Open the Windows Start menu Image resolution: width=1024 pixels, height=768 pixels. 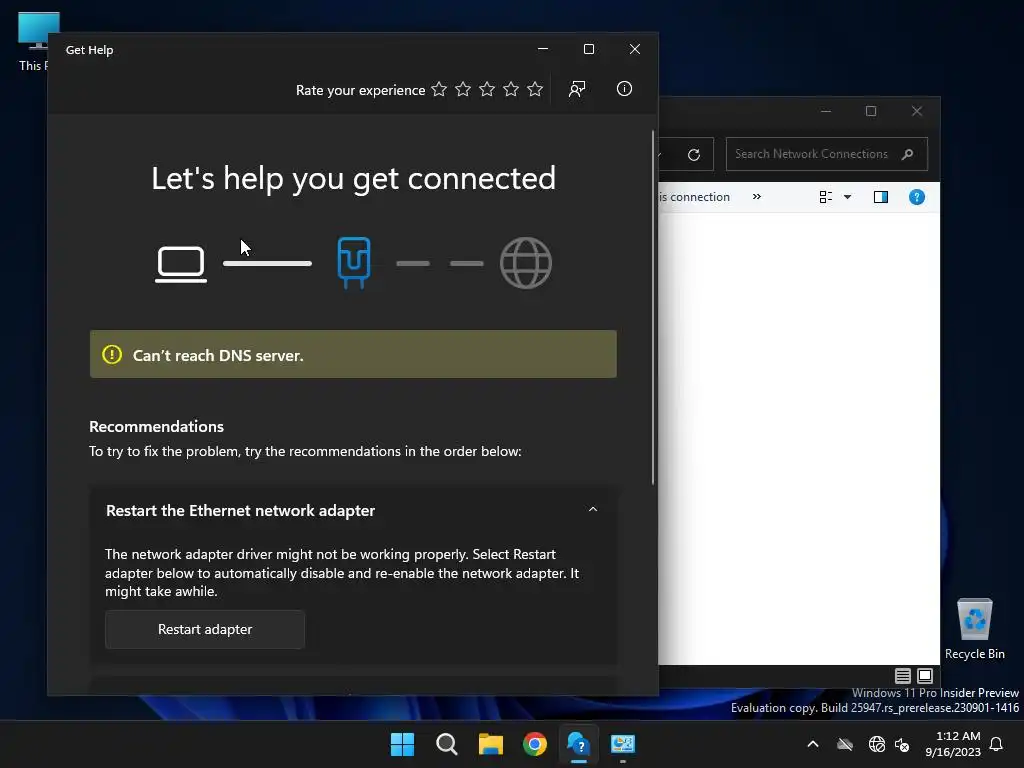click(x=402, y=744)
